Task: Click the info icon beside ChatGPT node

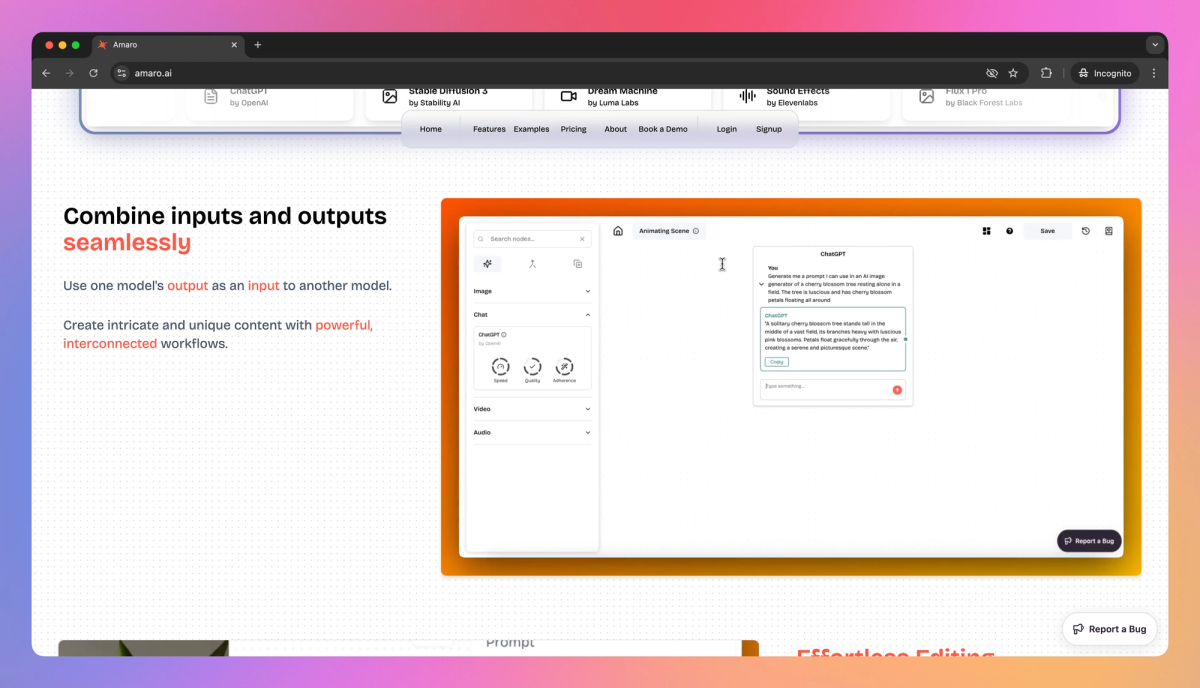Action: click(504, 335)
